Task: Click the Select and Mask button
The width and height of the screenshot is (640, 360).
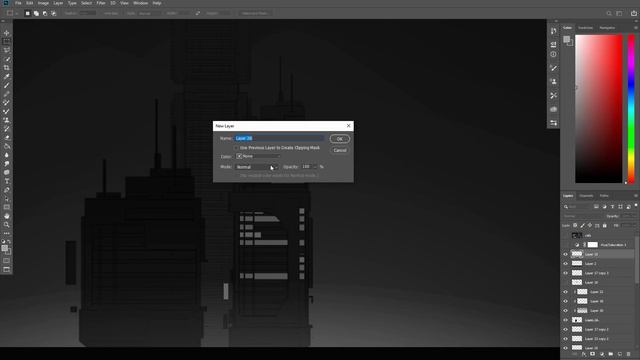Action: [x=254, y=13]
